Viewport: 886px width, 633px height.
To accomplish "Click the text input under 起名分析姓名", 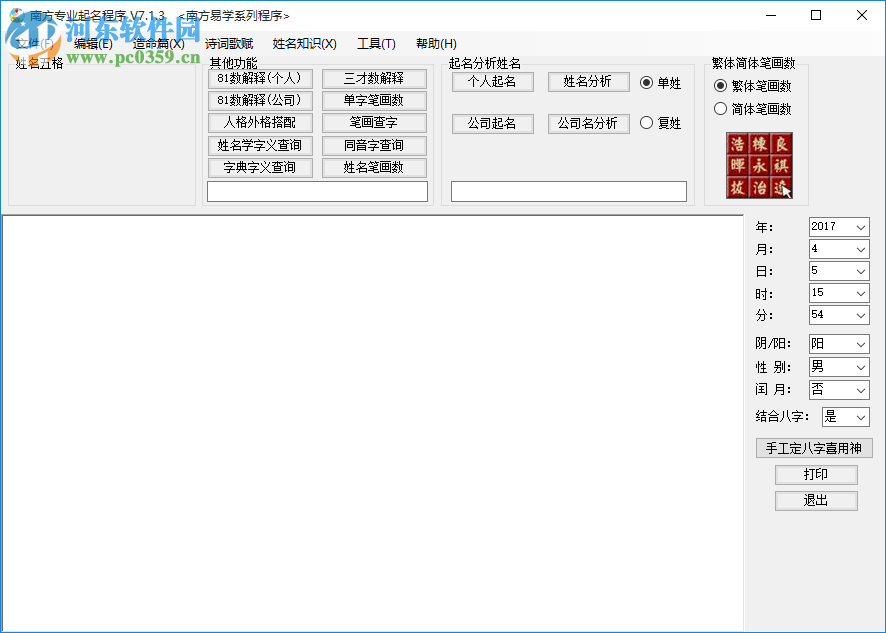I will [x=567, y=191].
